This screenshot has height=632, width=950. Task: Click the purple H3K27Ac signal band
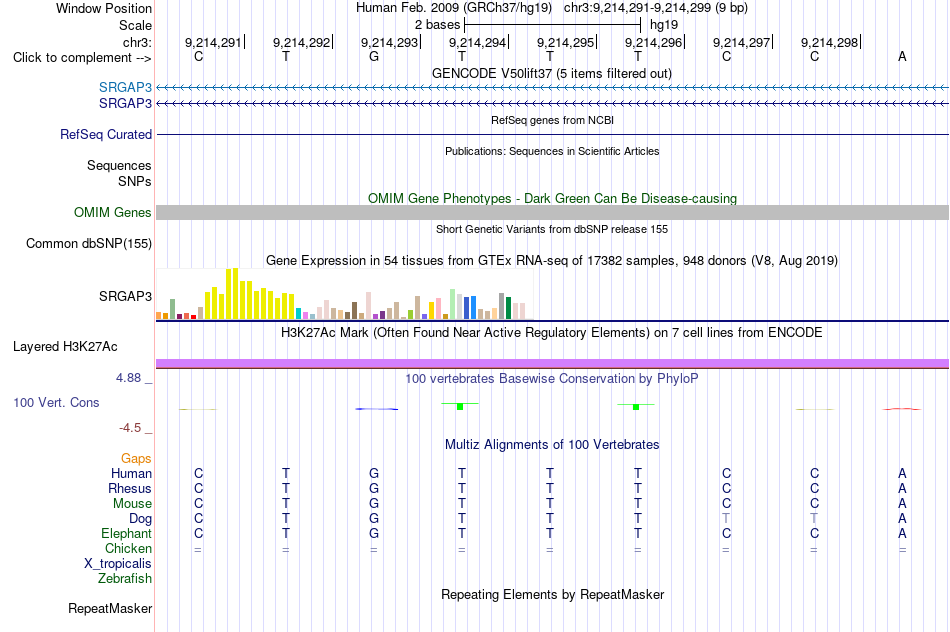click(x=552, y=364)
